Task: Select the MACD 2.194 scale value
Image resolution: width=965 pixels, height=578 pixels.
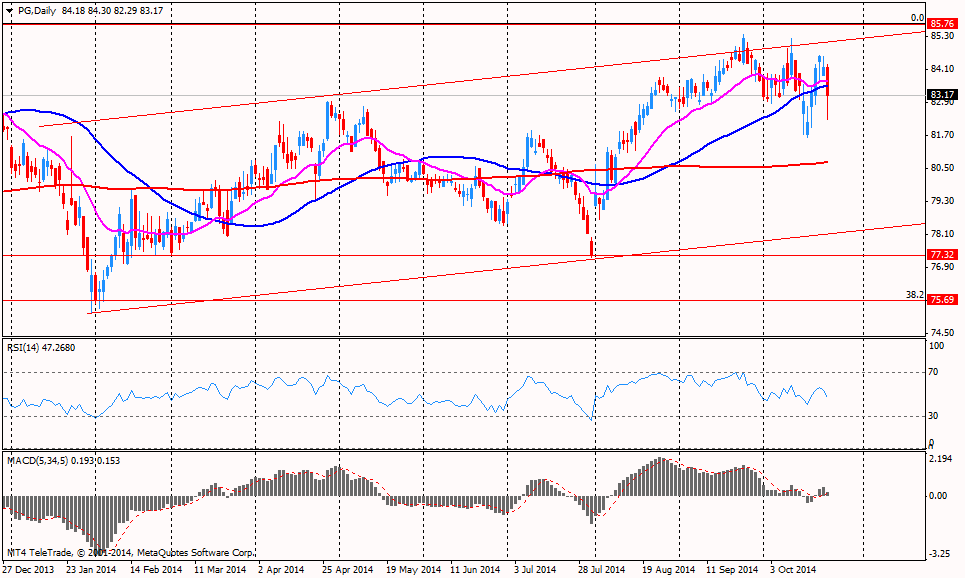Action: pos(940,459)
